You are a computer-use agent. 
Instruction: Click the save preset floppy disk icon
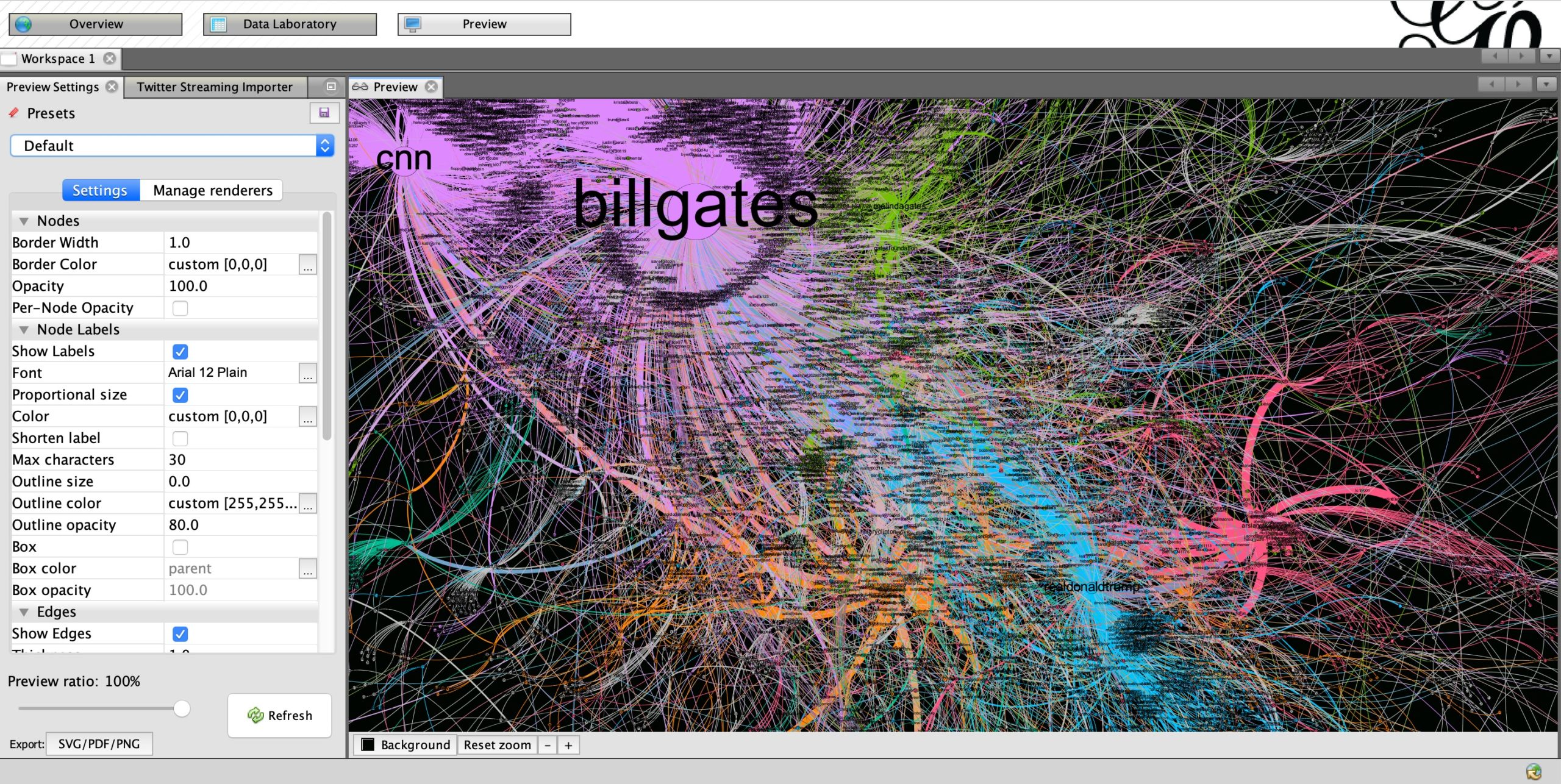[324, 113]
